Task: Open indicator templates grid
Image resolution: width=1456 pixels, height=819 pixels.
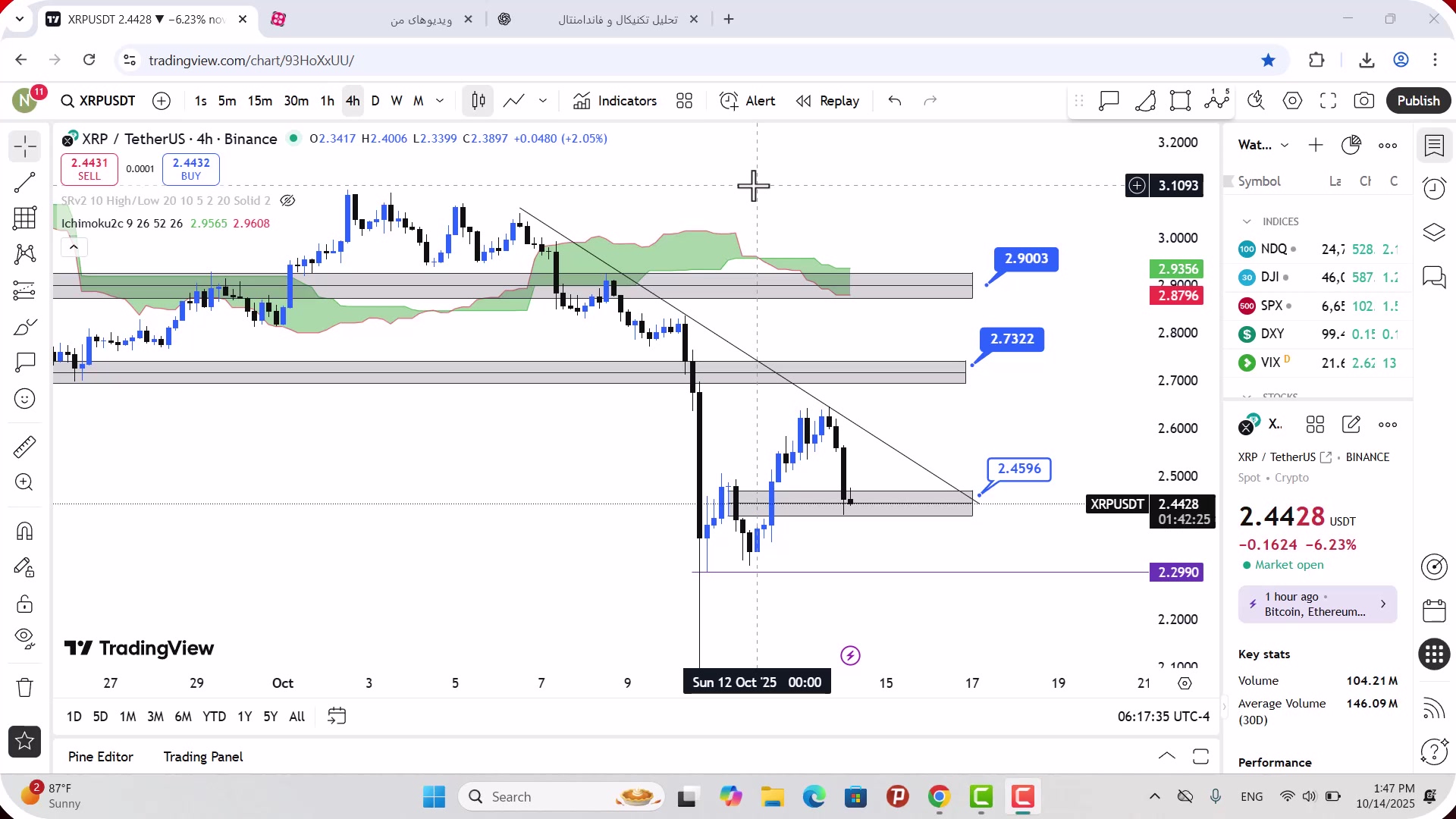Action: [684, 101]
